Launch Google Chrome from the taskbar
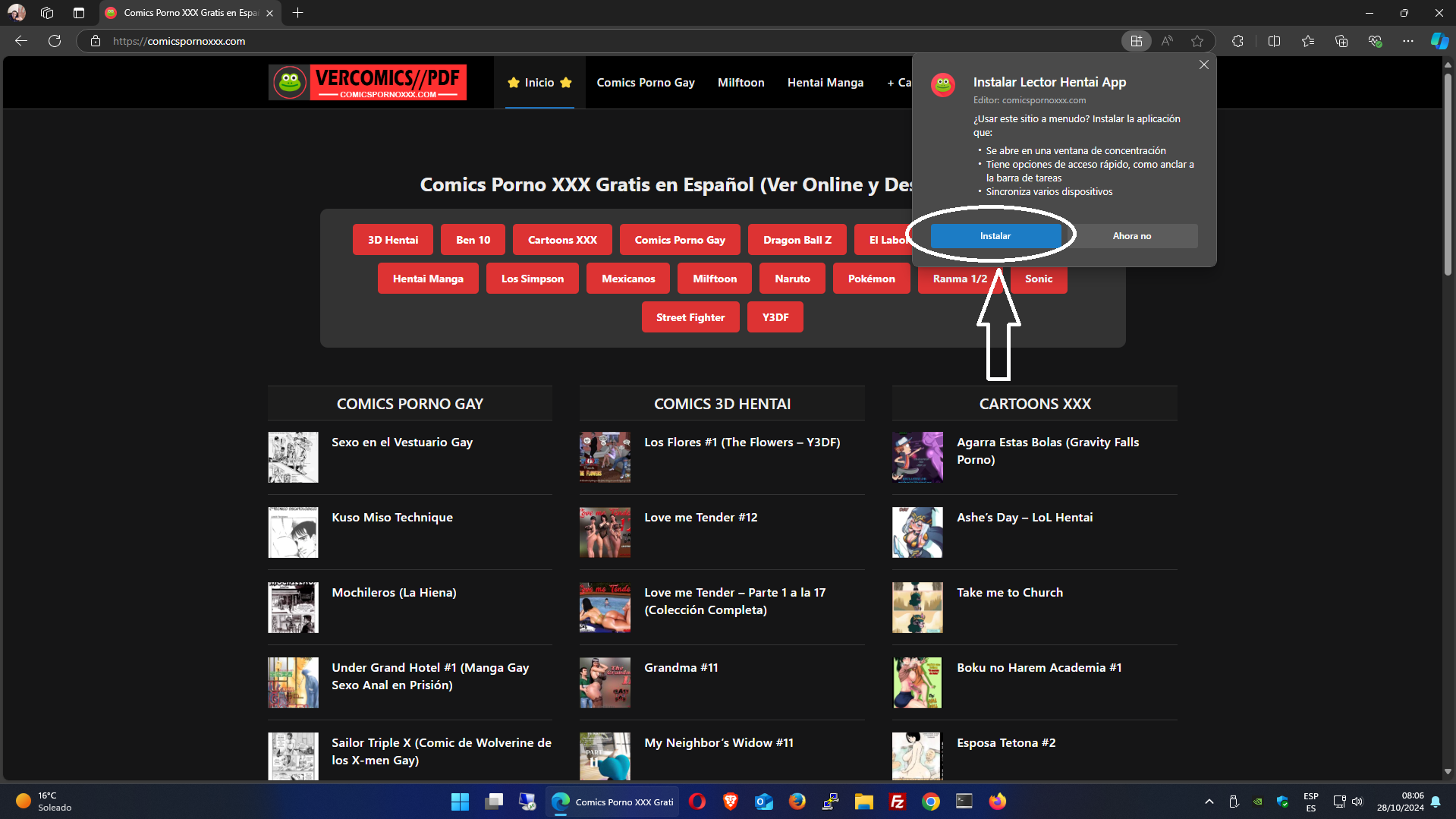This screenshot has width=1456, height=819. coord(931,802)
